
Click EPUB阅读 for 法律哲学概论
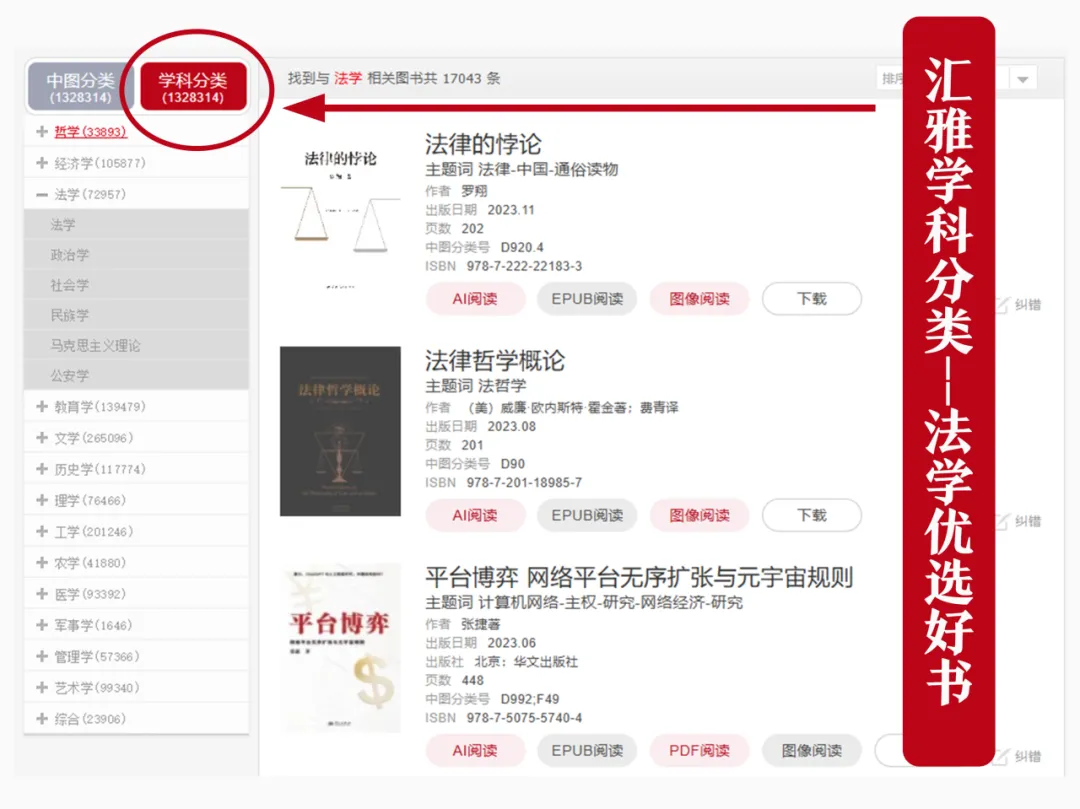(587, 515)
